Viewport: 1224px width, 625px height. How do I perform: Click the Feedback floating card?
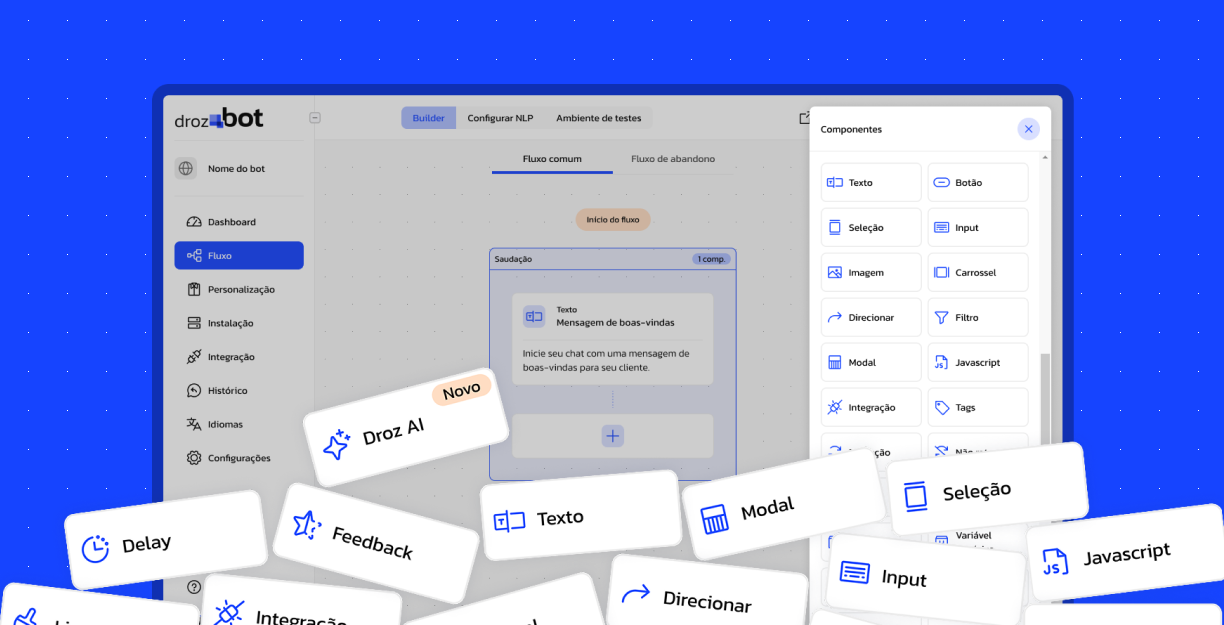coord(376,542)
